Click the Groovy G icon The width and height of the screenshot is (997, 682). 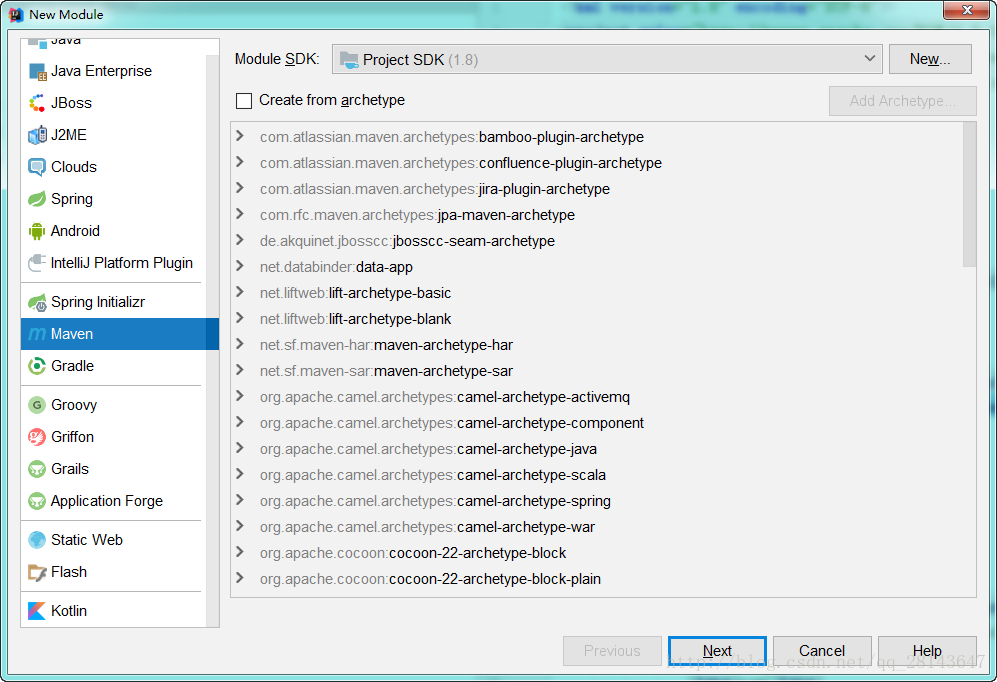pos(38,405)
